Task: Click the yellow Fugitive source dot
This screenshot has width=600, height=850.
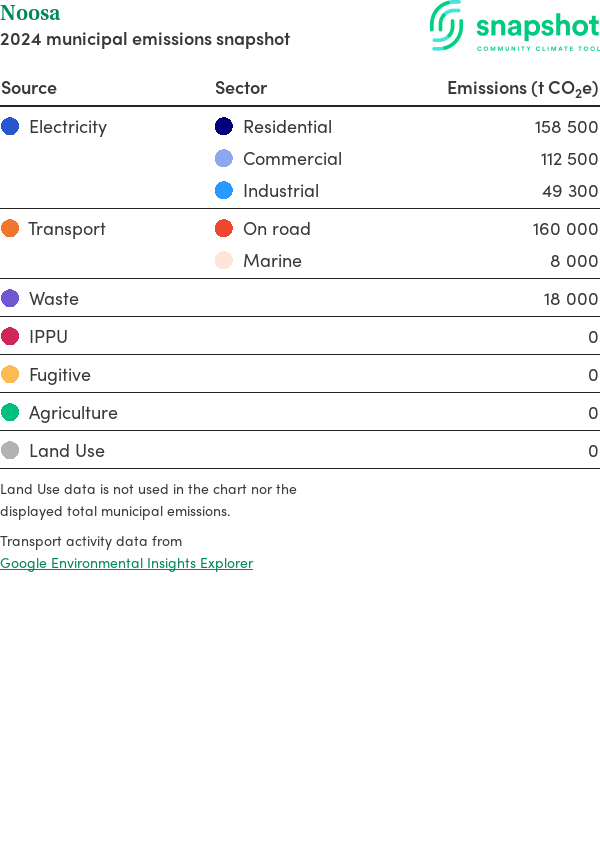Action: click(10, 375)
